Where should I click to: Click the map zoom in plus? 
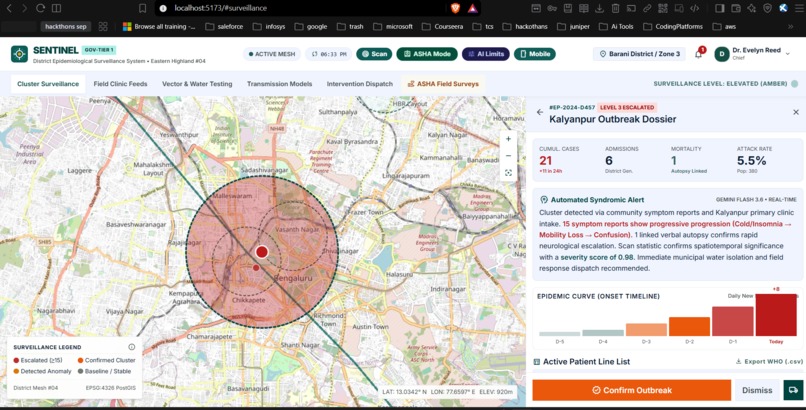pyautogui.click(x=508, y=139)
